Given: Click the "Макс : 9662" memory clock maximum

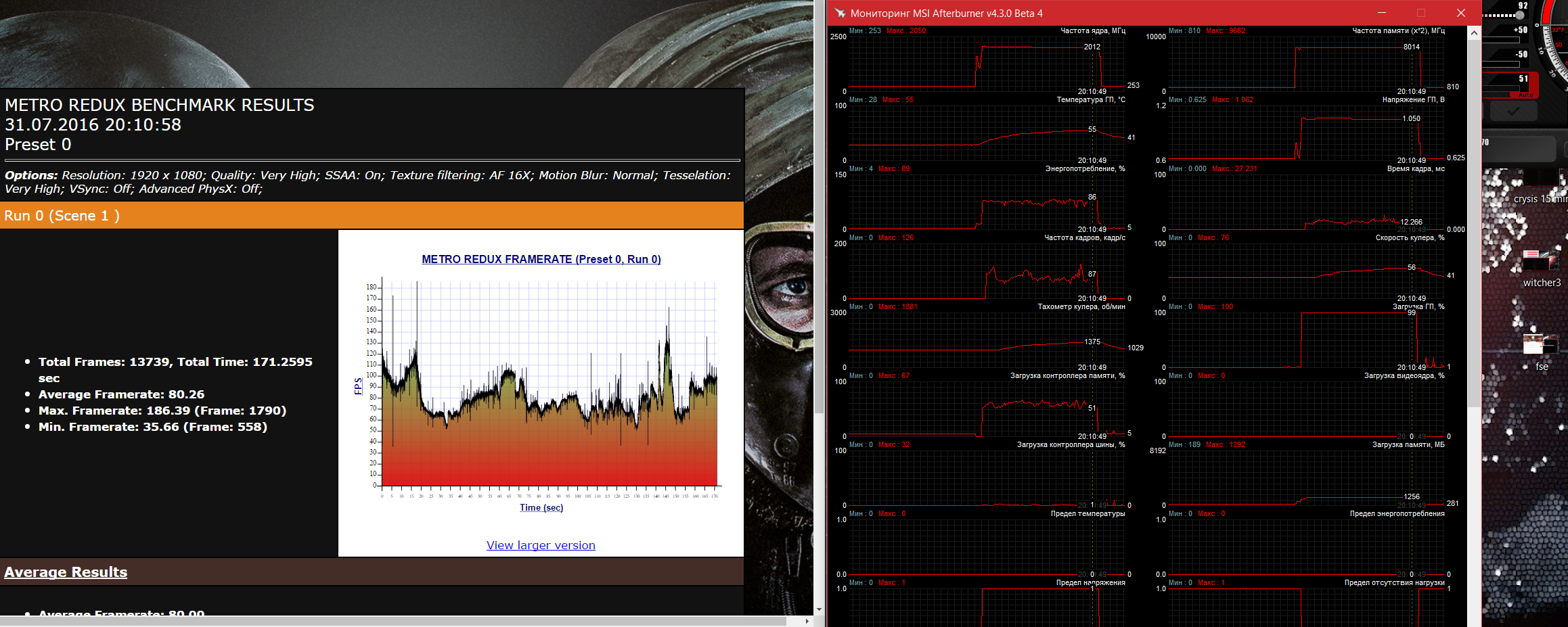Looking at the screenshot, I should [1226, 30].
